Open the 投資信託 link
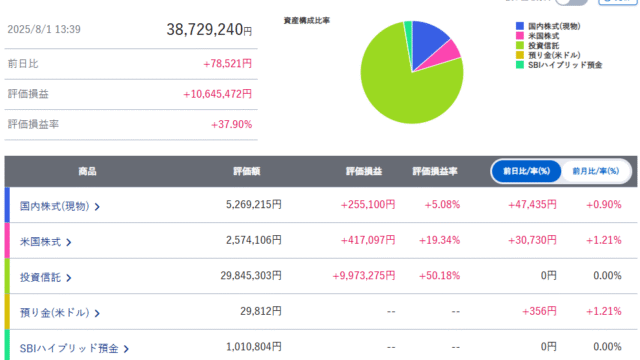Viewport: 640px width, 360px height. click(x=40, y=278)
